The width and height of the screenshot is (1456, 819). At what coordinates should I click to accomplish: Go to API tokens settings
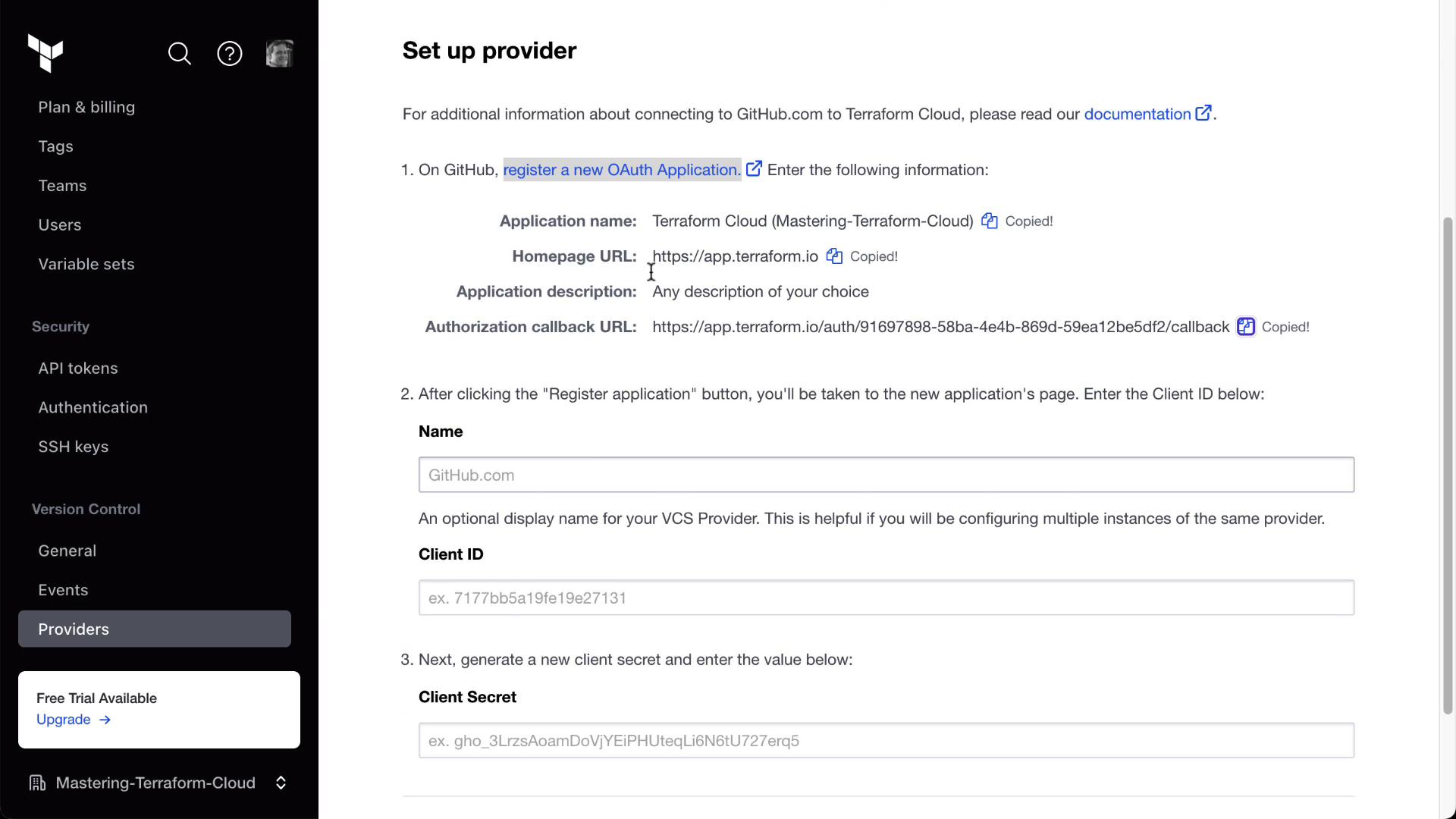(78, 368)
